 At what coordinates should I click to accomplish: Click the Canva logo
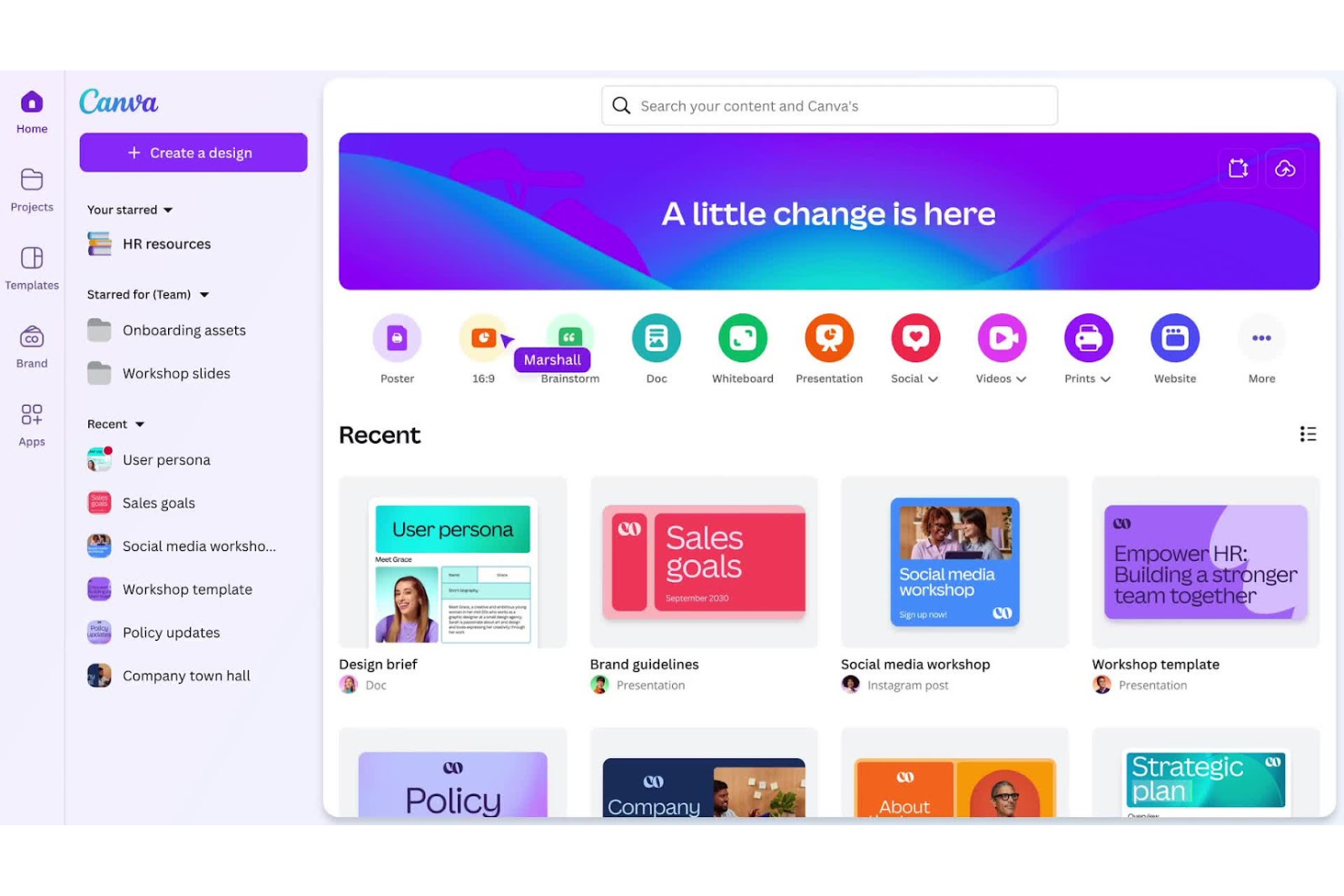pyautogui.click(x=118, y=101)
